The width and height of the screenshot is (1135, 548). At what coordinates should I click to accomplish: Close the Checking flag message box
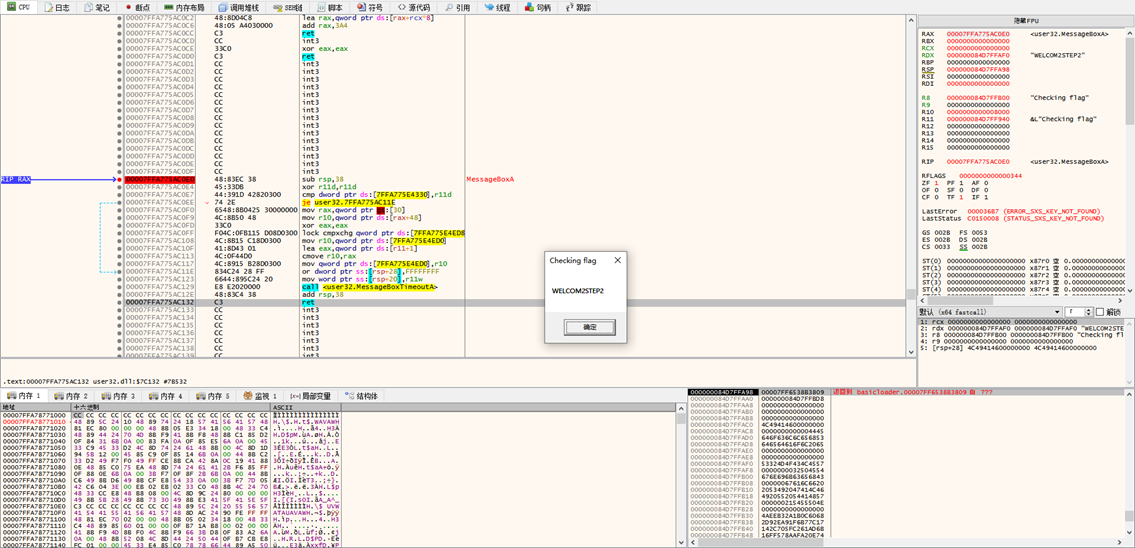click(x=617, y=260)
